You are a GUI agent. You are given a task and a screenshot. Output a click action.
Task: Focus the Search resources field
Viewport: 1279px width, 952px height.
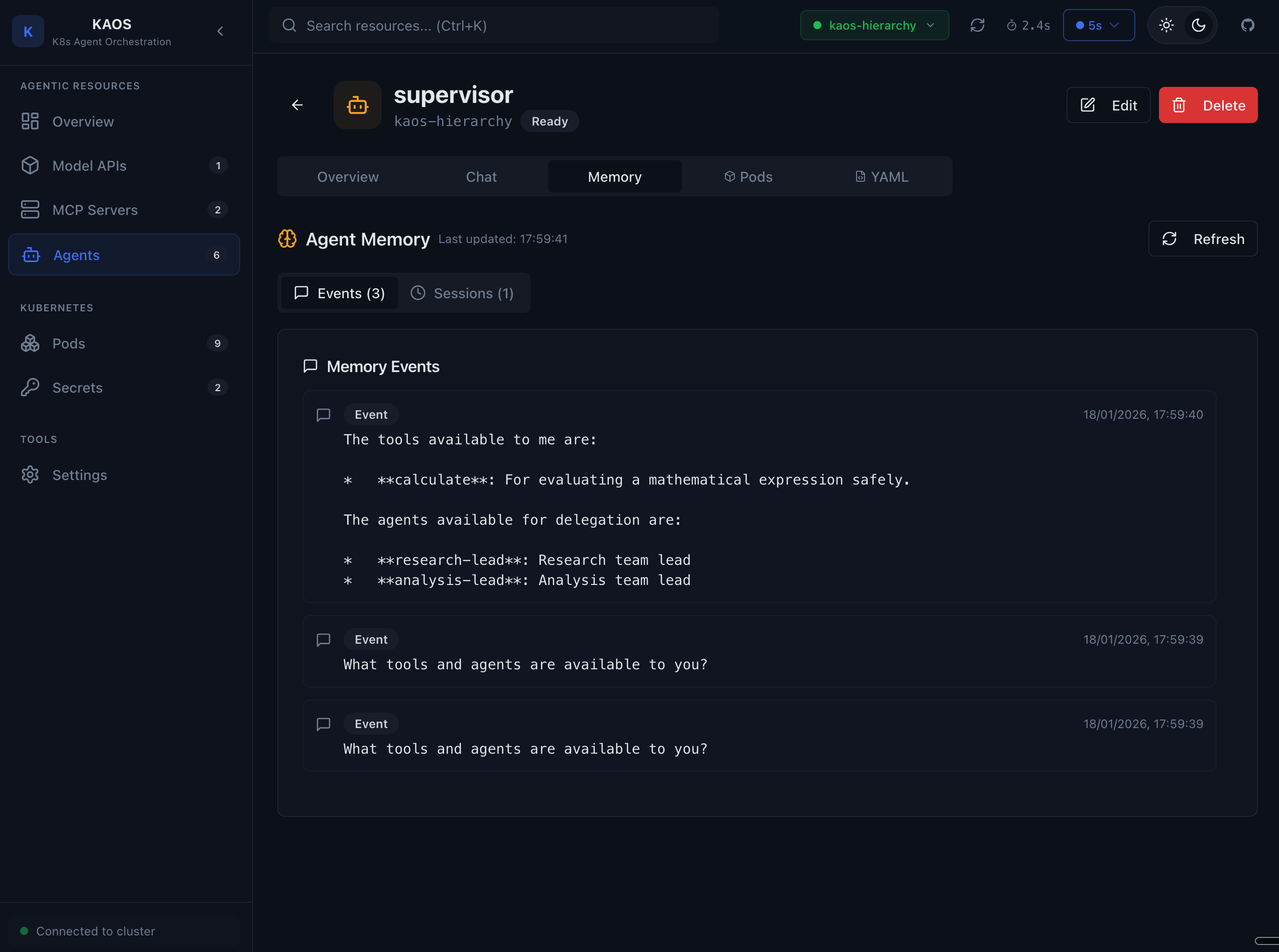coord(494,25)
